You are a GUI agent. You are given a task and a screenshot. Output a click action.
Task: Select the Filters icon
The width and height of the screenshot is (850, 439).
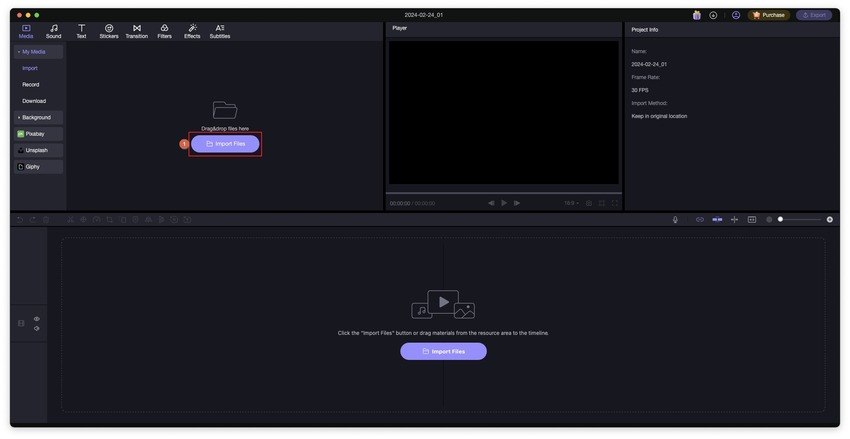164,31
